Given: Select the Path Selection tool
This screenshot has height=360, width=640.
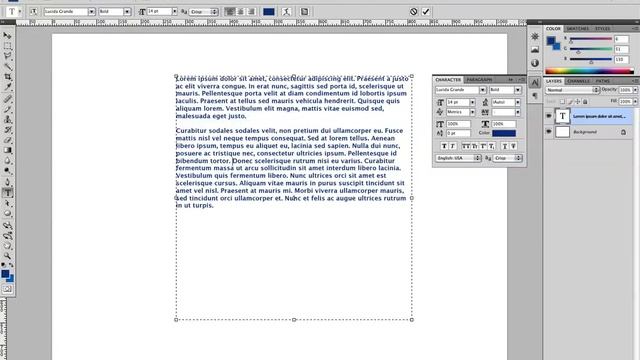Looking at the screenshot, I should click(7, 203).
